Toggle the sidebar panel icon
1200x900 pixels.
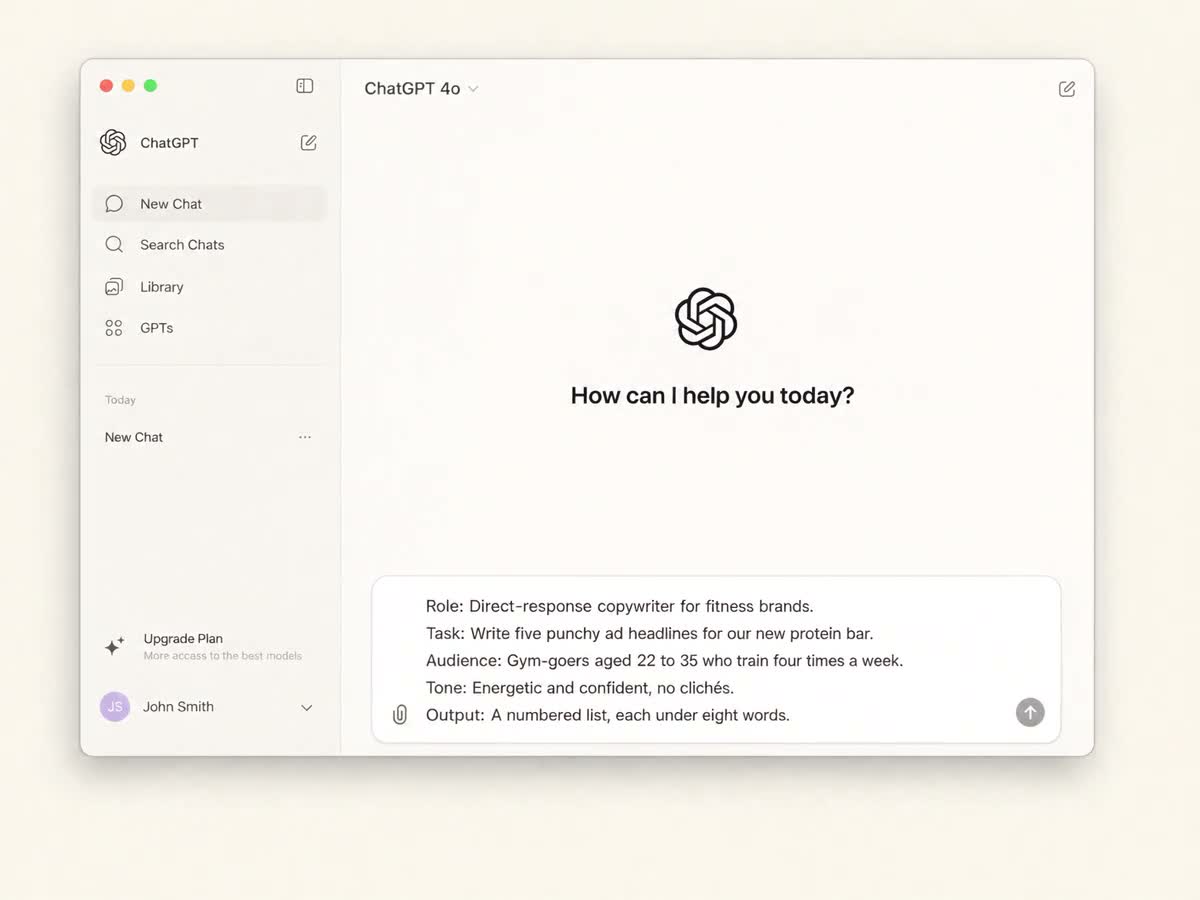[305, 86]
